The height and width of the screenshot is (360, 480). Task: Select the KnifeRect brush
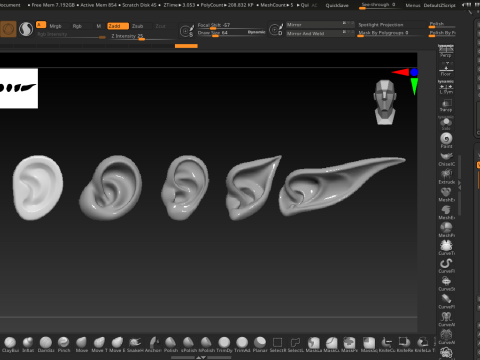point(405,344)
